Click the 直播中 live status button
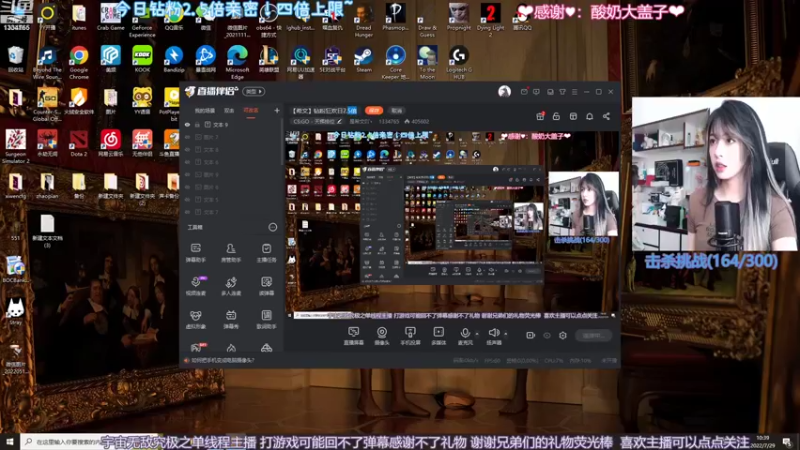 (594, 335)
